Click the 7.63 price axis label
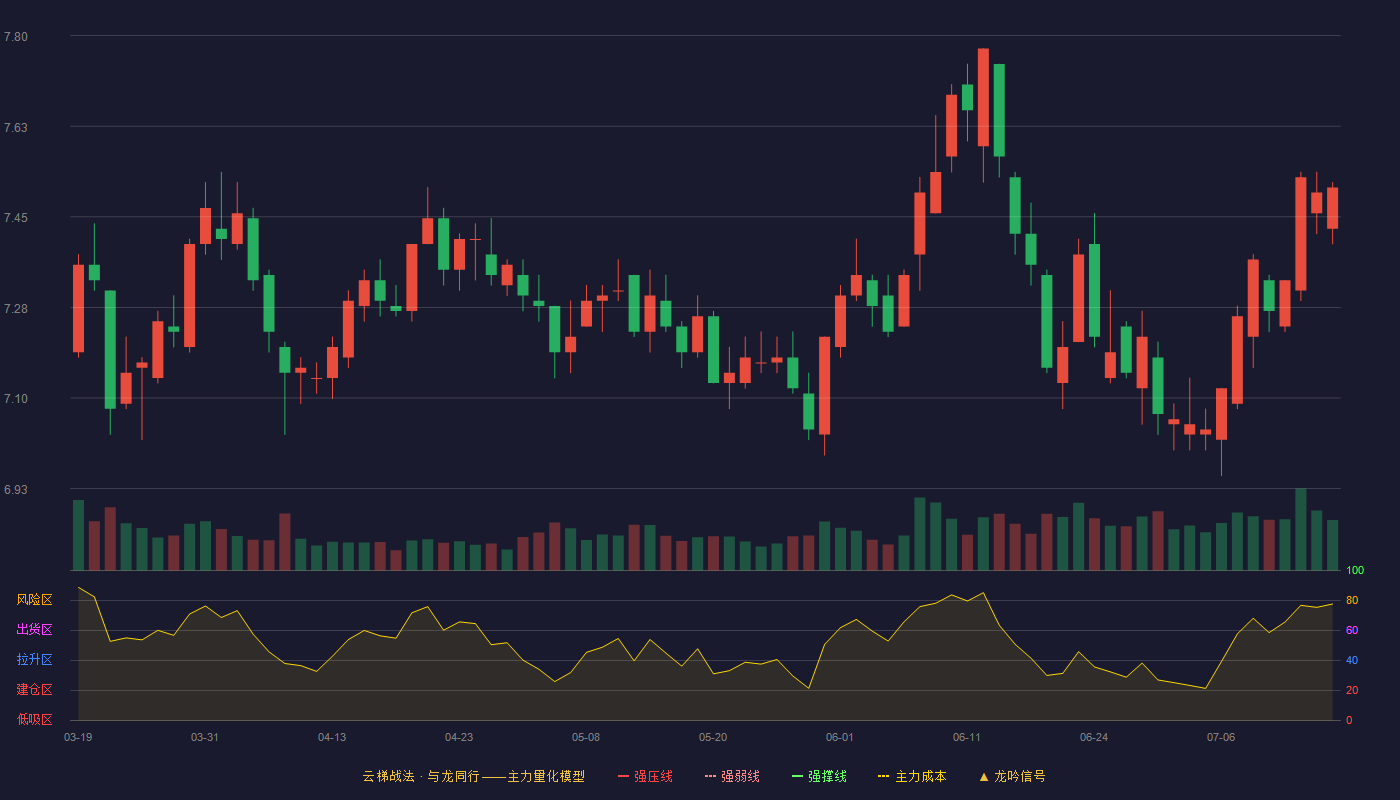 coord(16,128)
